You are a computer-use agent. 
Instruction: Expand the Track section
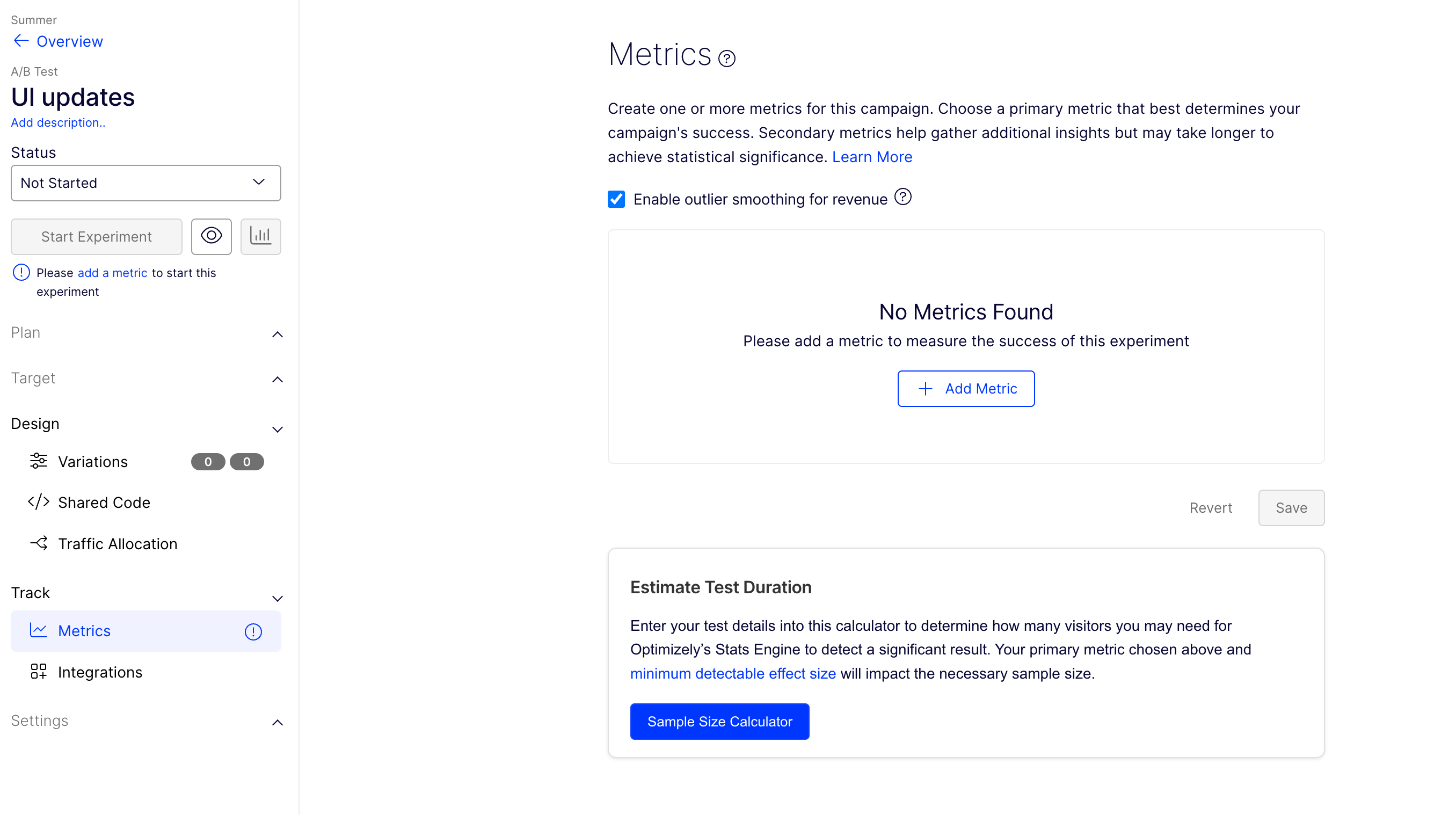tap(278, 598)
